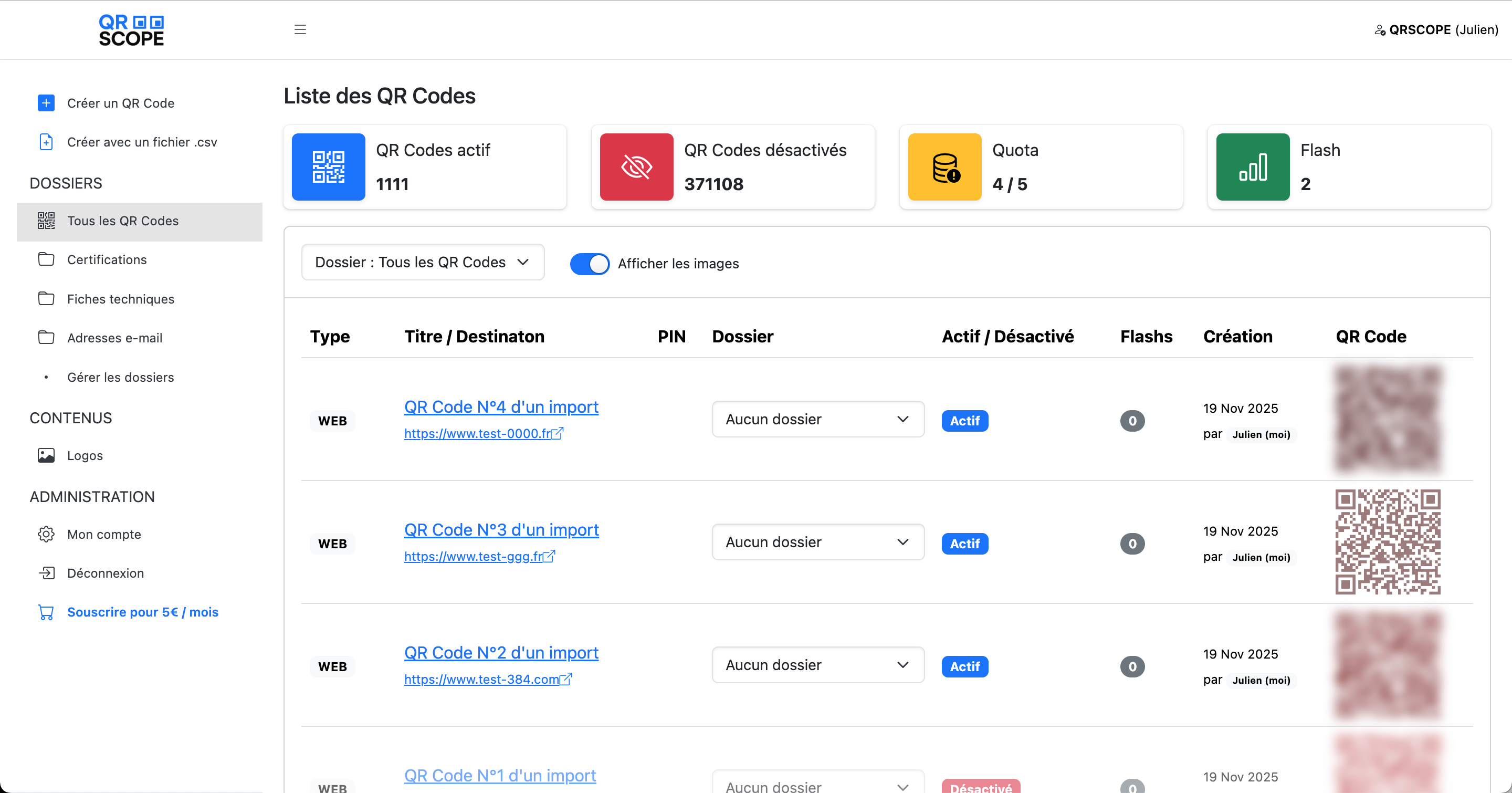Open the Aucun dossier dropdown for QR Code N°4

tap(817, 419)
